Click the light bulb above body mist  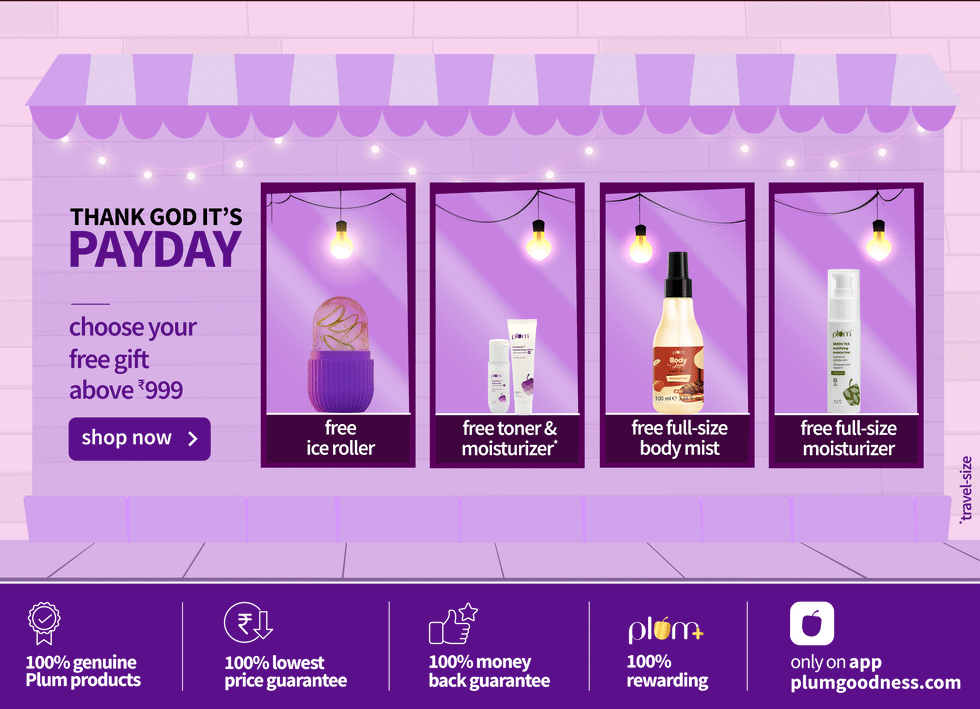pyautogui.click(x=641, y=244)
